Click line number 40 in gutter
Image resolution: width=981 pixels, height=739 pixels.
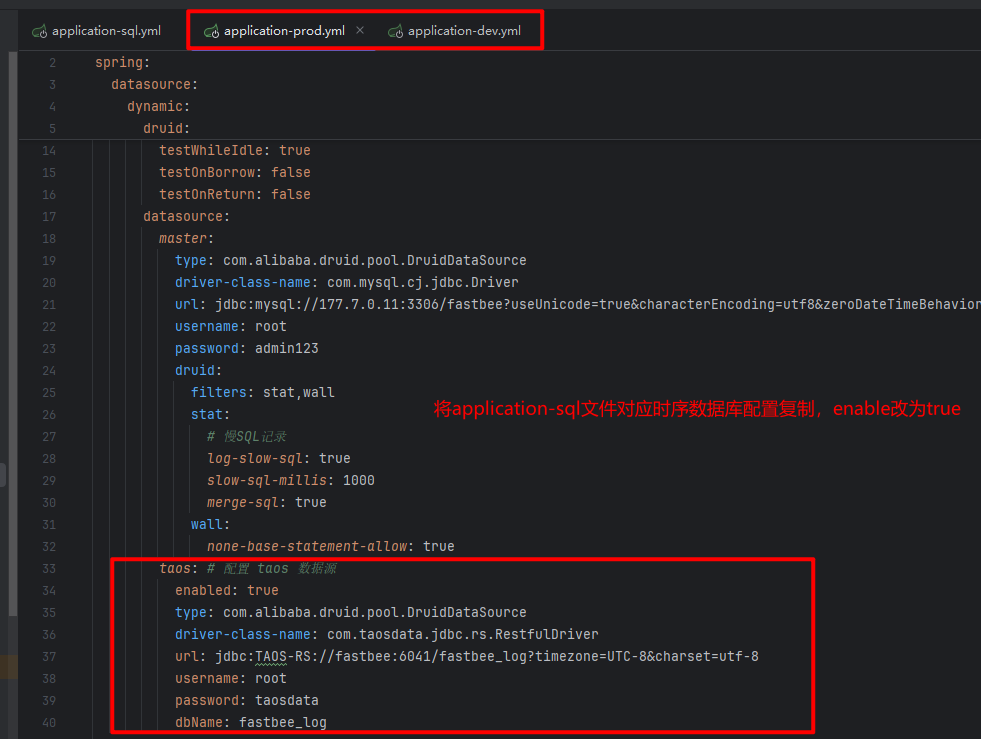pyautogui.click(x=49, y=723)
